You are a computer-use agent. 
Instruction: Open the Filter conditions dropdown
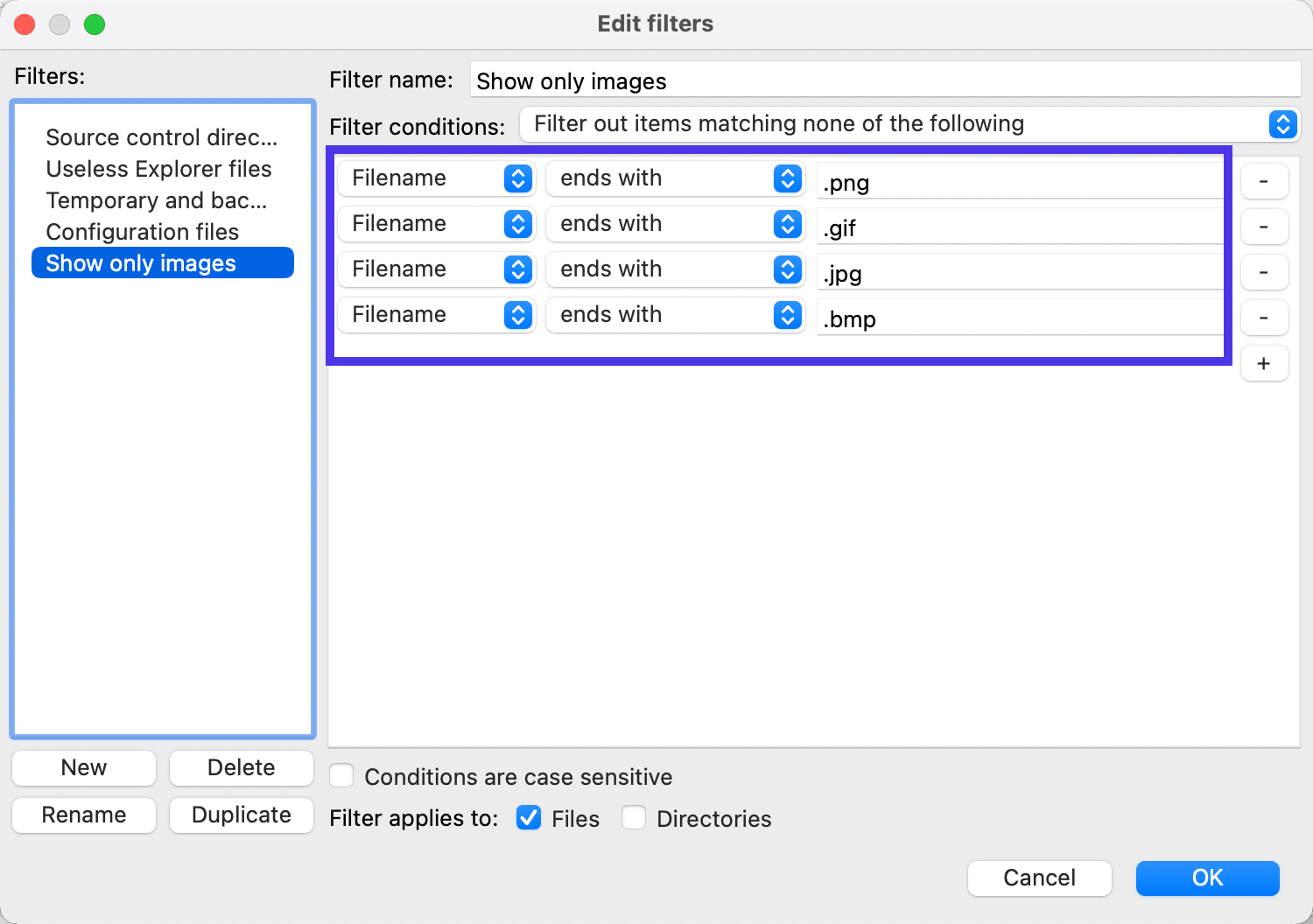pos(909,124)
